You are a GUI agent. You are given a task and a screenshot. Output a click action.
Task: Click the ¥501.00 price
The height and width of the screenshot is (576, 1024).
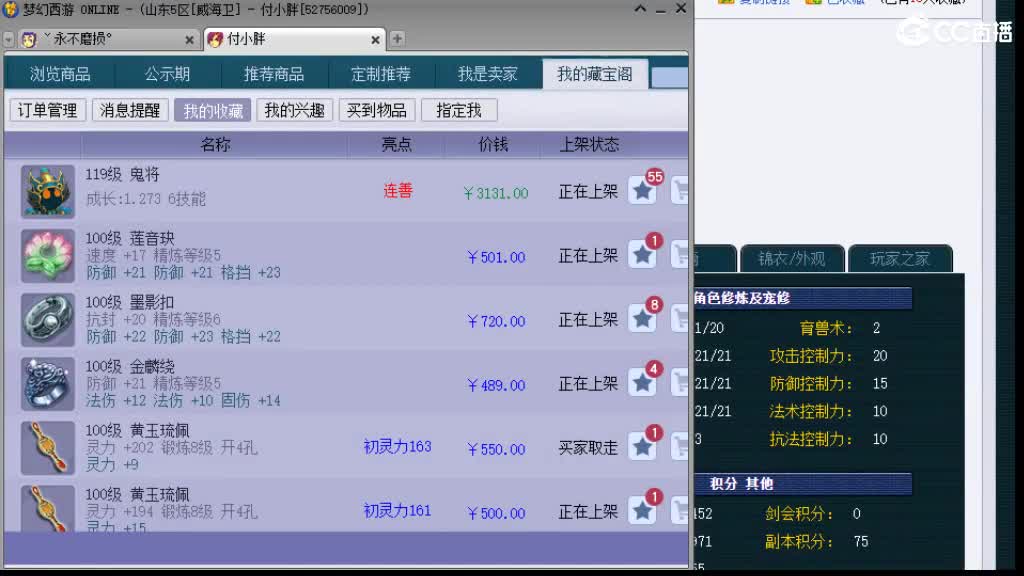(496, 257)
